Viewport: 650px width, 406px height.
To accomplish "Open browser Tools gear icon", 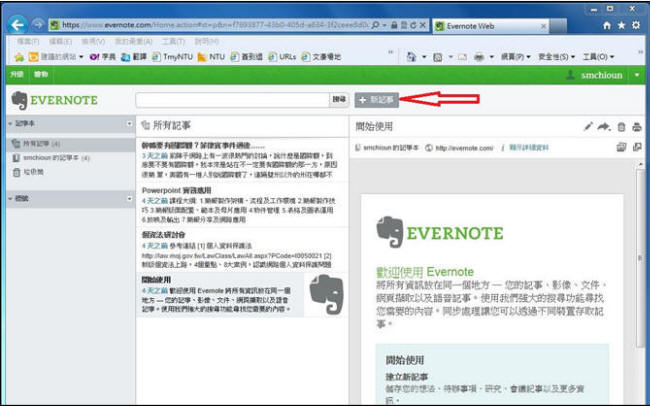I will click(x=636, y=26).
